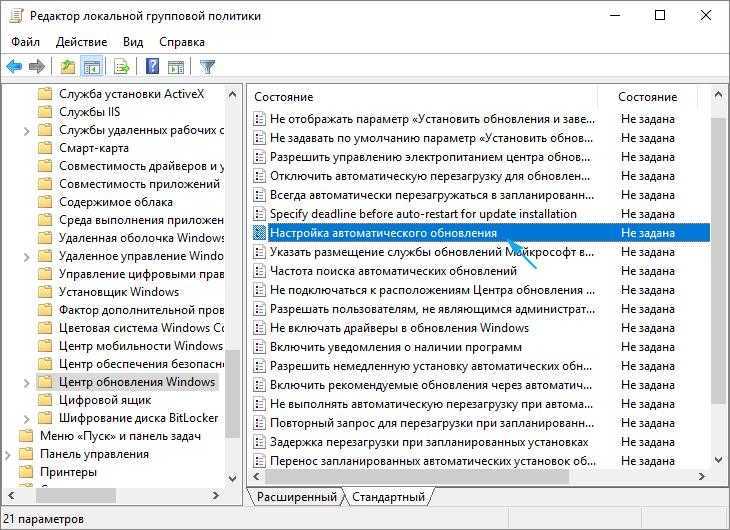This screenshot has height=530, width=730.
Task: Expand 'Центр обновления Windows' node
Action: tap(27, 383)
